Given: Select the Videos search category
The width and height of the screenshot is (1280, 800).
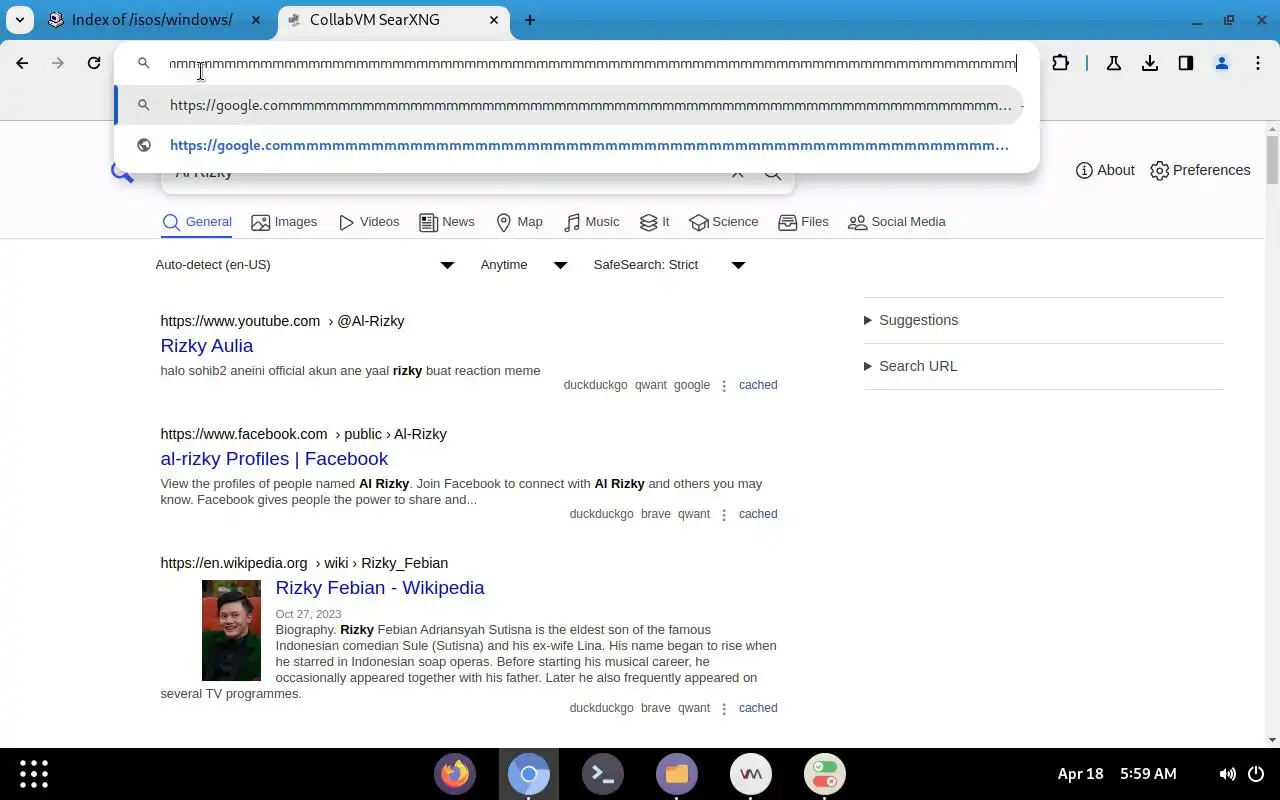Looking at the screenshot, I should (369, 222).
